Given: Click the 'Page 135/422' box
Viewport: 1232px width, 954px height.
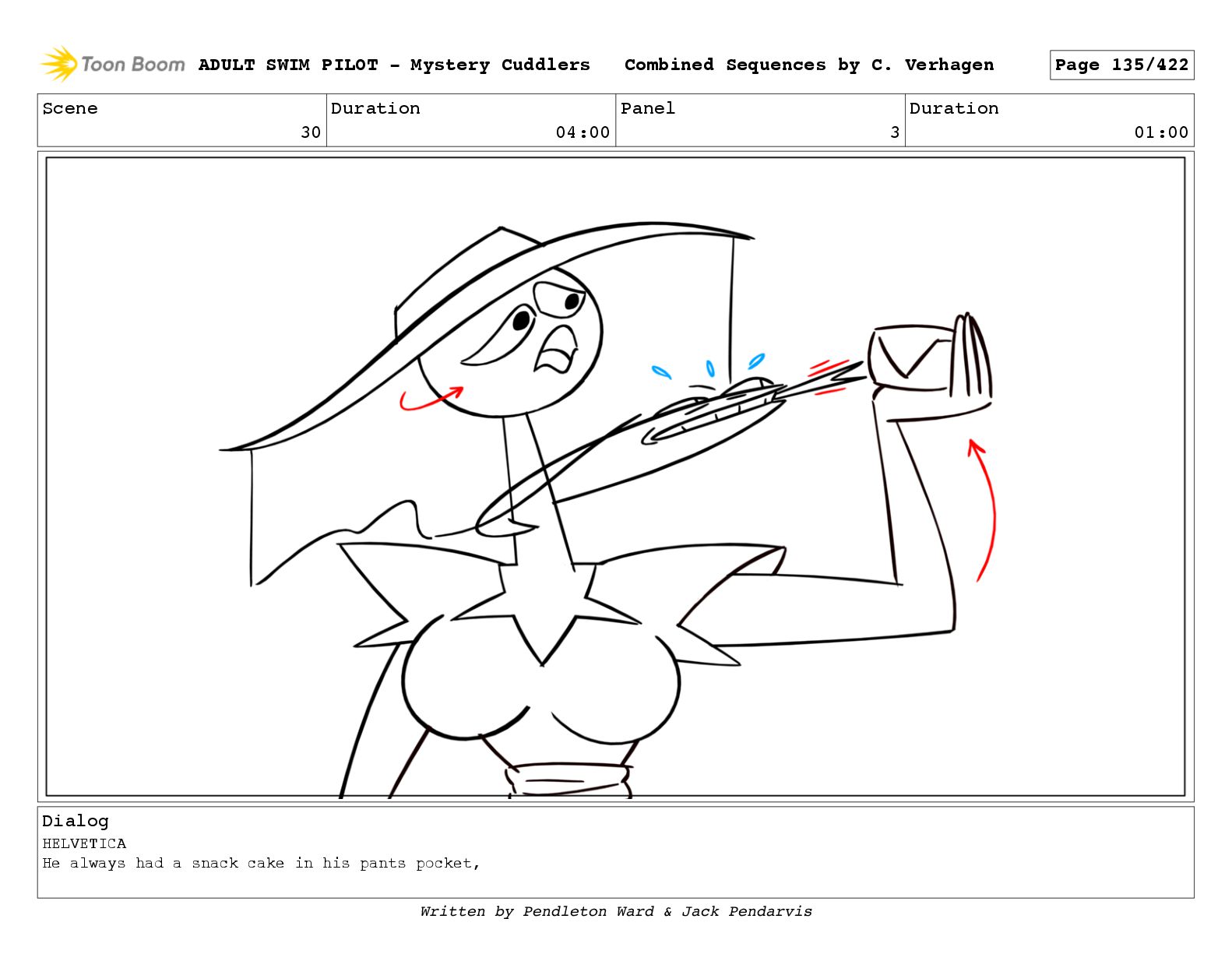Looking at the screenshot, I should coord(1121,65).
